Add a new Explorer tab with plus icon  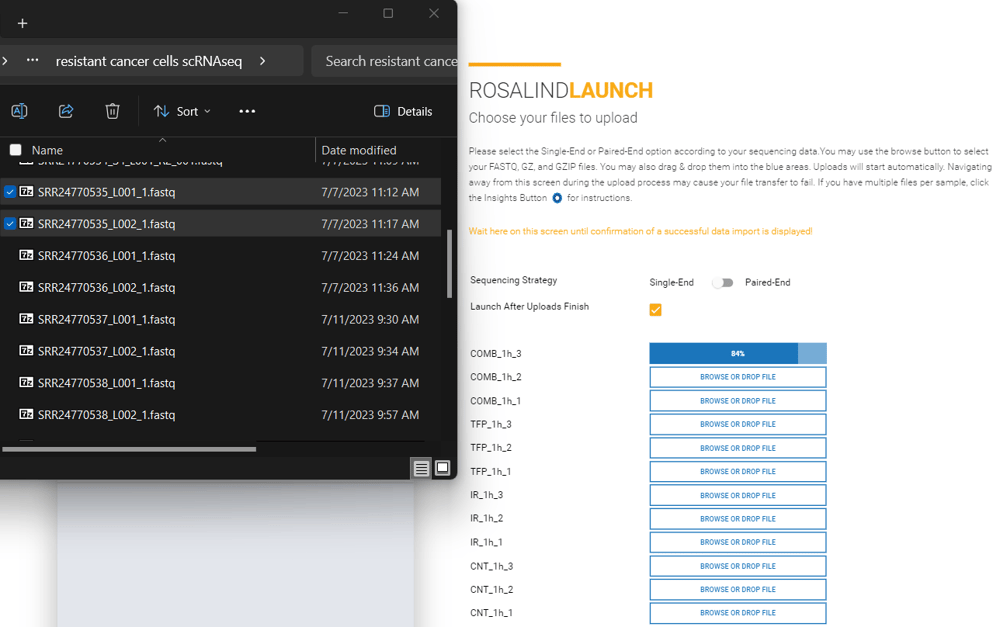(22, 24)
